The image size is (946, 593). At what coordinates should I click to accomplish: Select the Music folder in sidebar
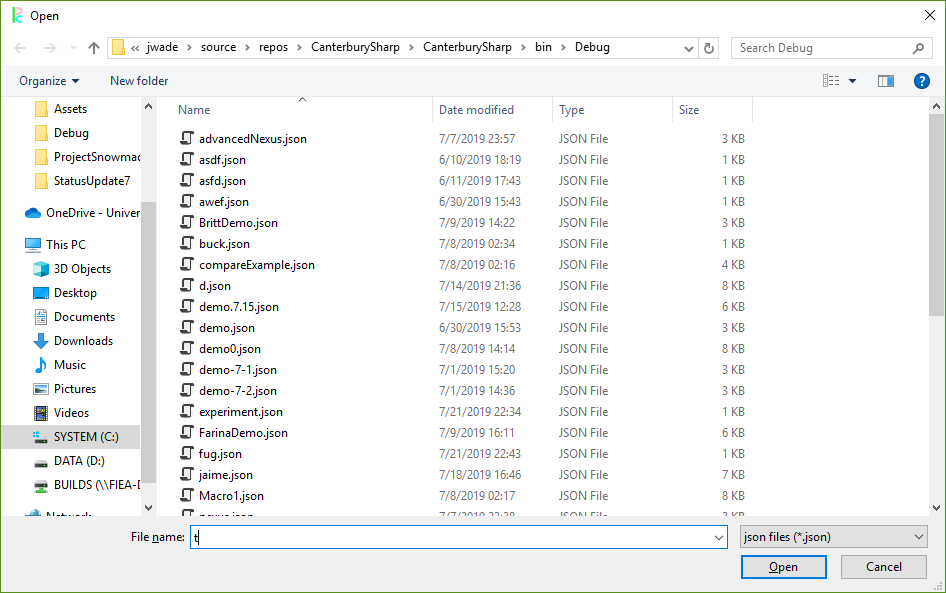(x=69, y=365)
